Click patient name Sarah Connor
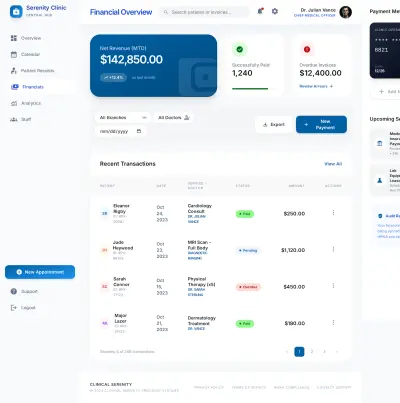Screen dimensions: 400x403 pos(121,282)
